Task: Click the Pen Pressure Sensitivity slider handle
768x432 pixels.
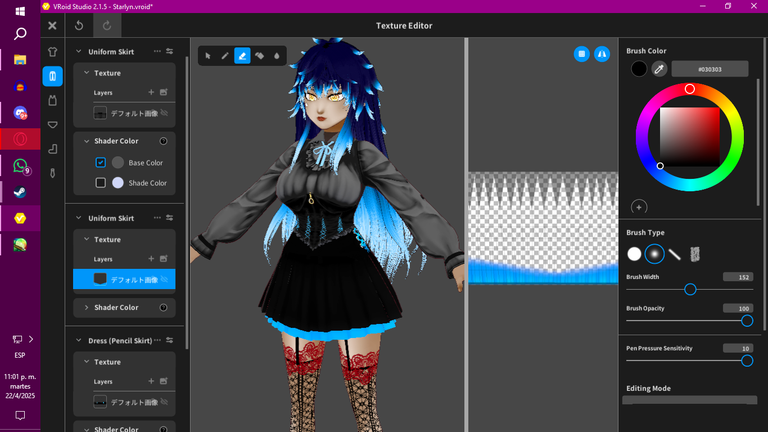Action: pyautogui.click(x=746, y=361)
